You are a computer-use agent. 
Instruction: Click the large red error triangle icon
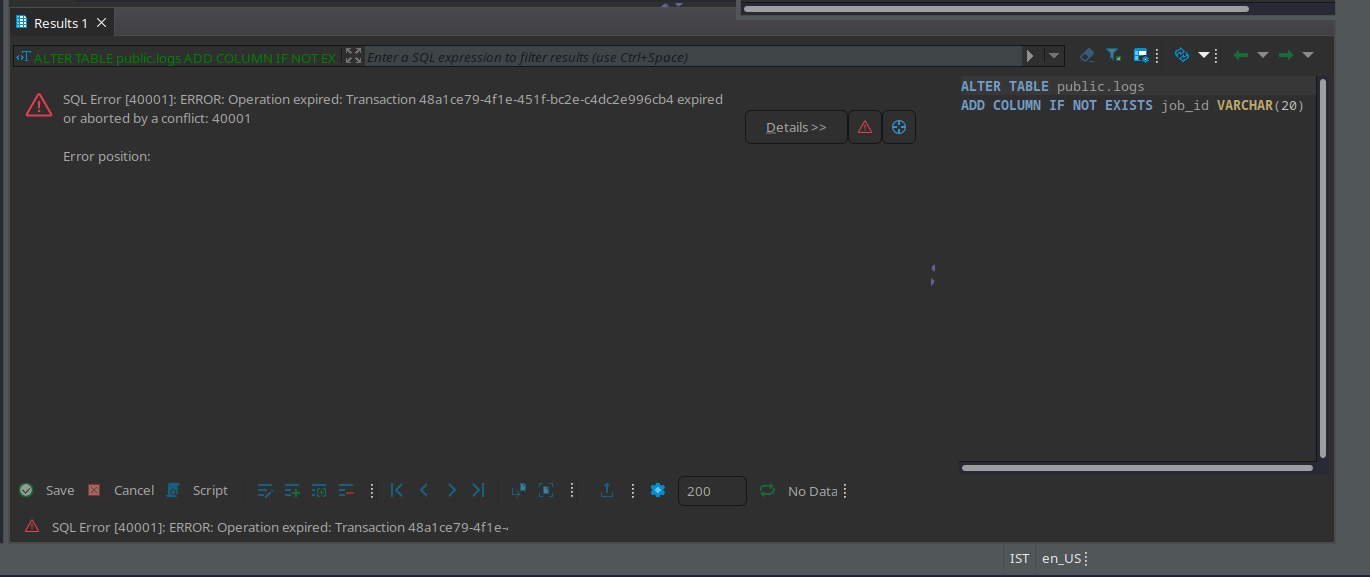pyautogui.click(x=38, y=104)
